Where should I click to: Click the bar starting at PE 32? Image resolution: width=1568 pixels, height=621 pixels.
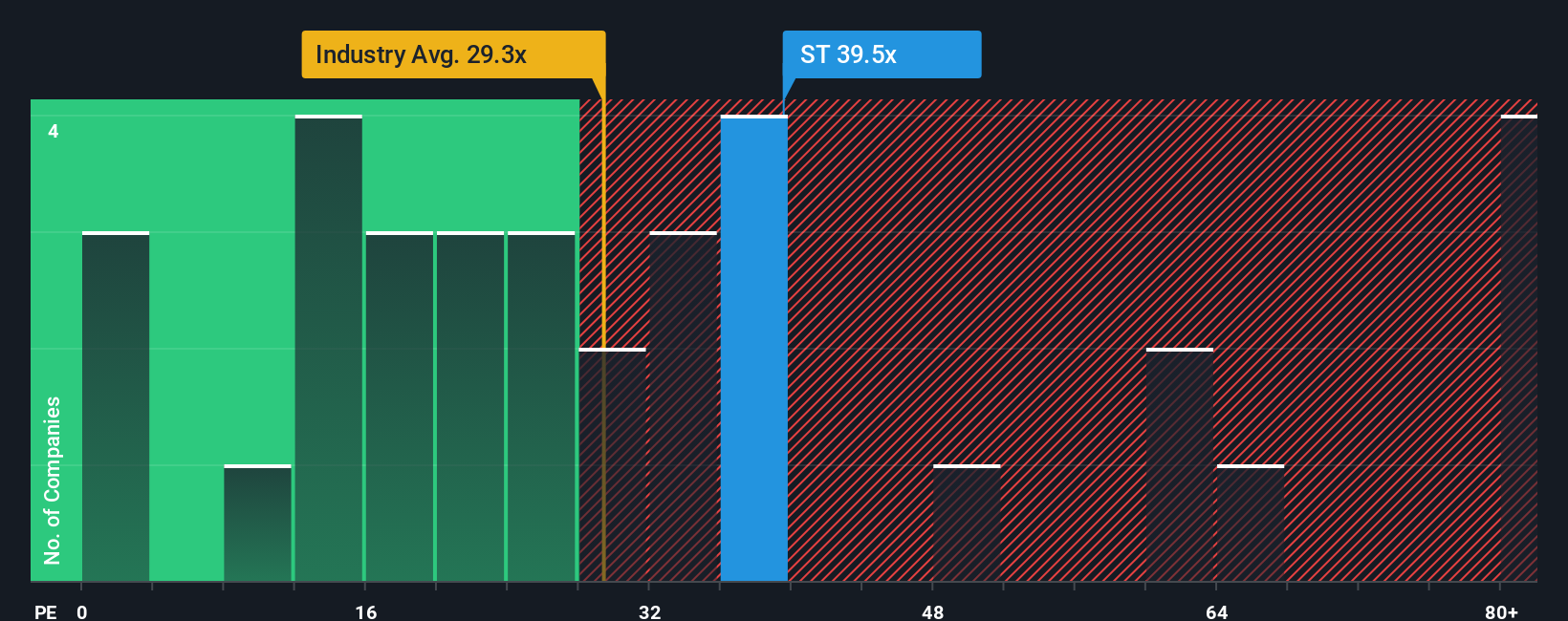pos(684,407)
